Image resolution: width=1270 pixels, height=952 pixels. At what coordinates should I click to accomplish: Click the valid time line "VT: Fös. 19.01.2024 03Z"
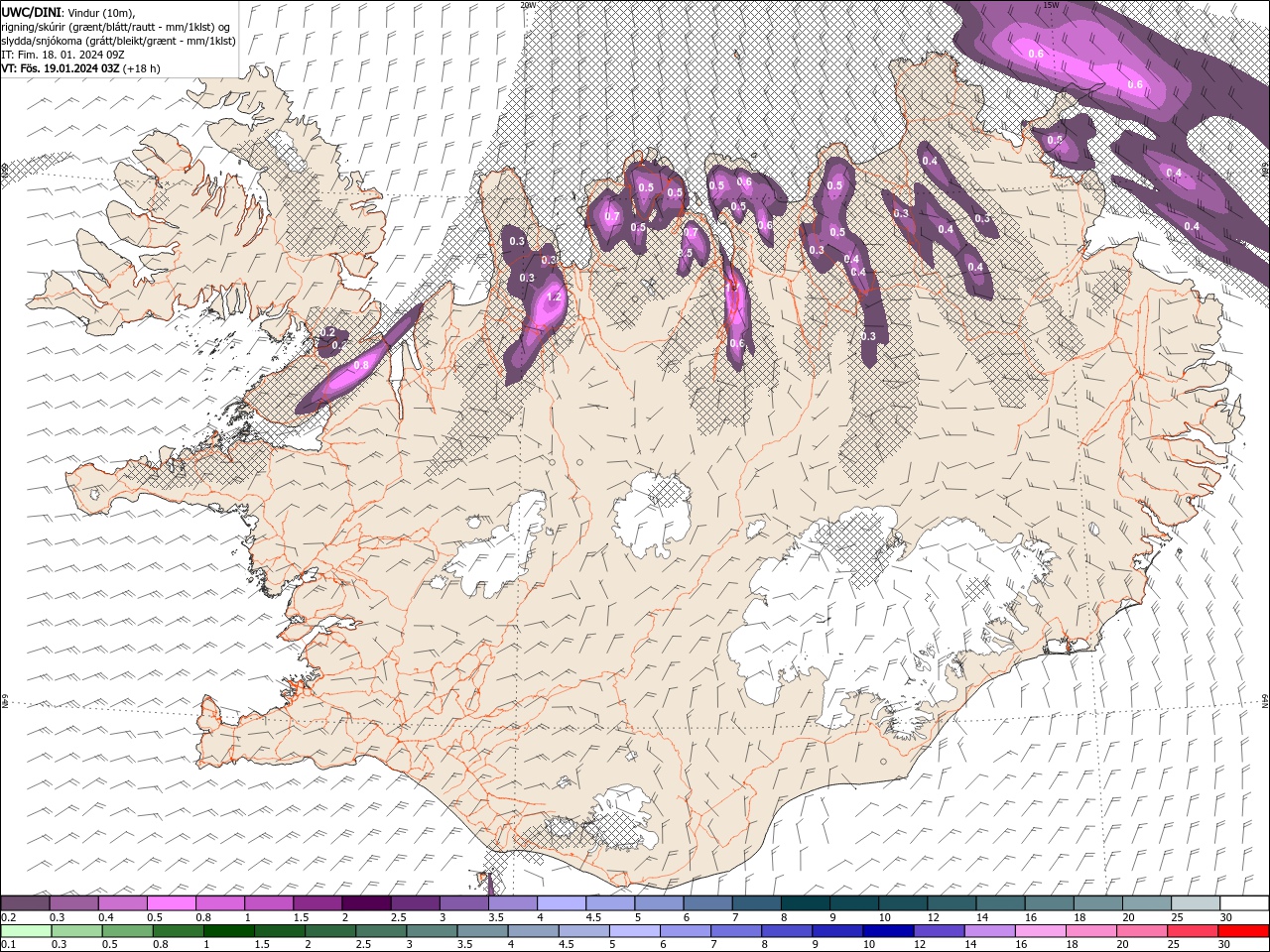coord(61,68)
